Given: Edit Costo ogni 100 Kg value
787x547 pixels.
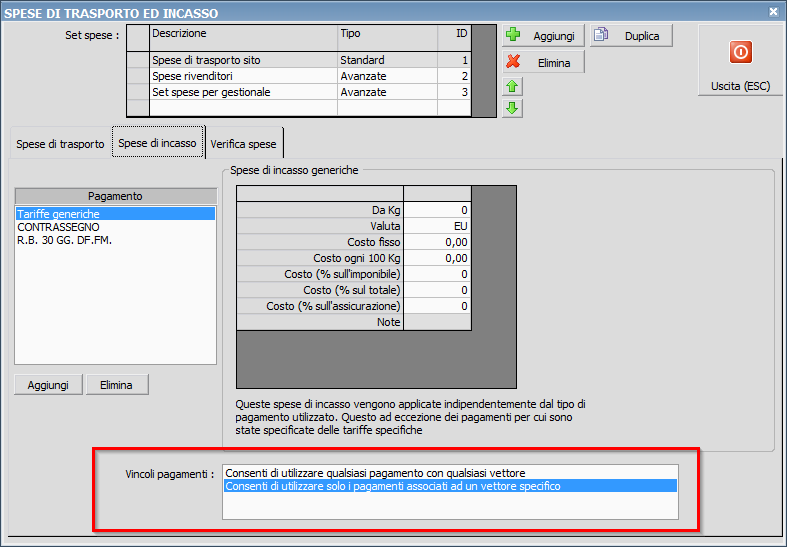Looking at the screenshot, I should pos(437,258).
